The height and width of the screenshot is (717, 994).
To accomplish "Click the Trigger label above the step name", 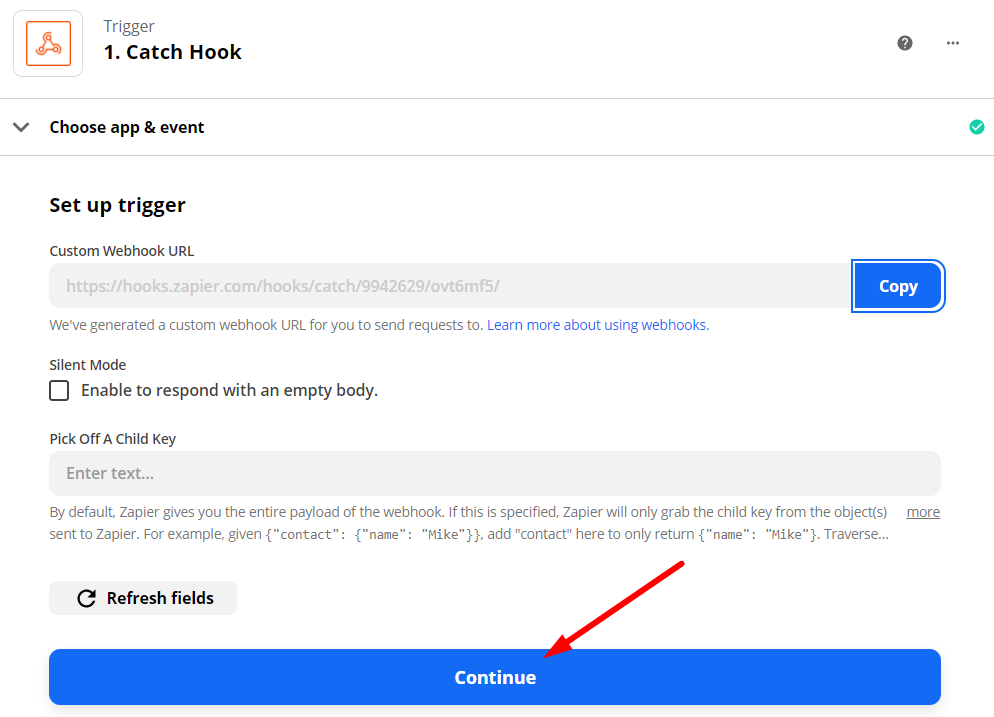I will pos(129,26).
